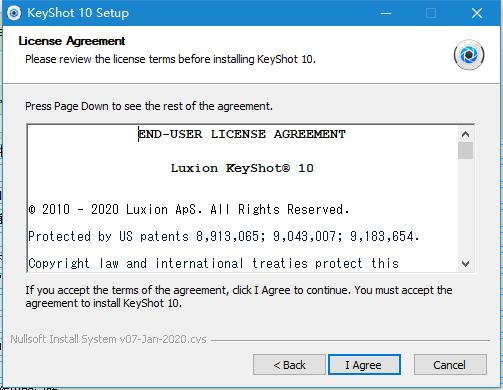Click the US patents line in the agreement
This screenshot has height=390, width=503.
click(224, 236)
